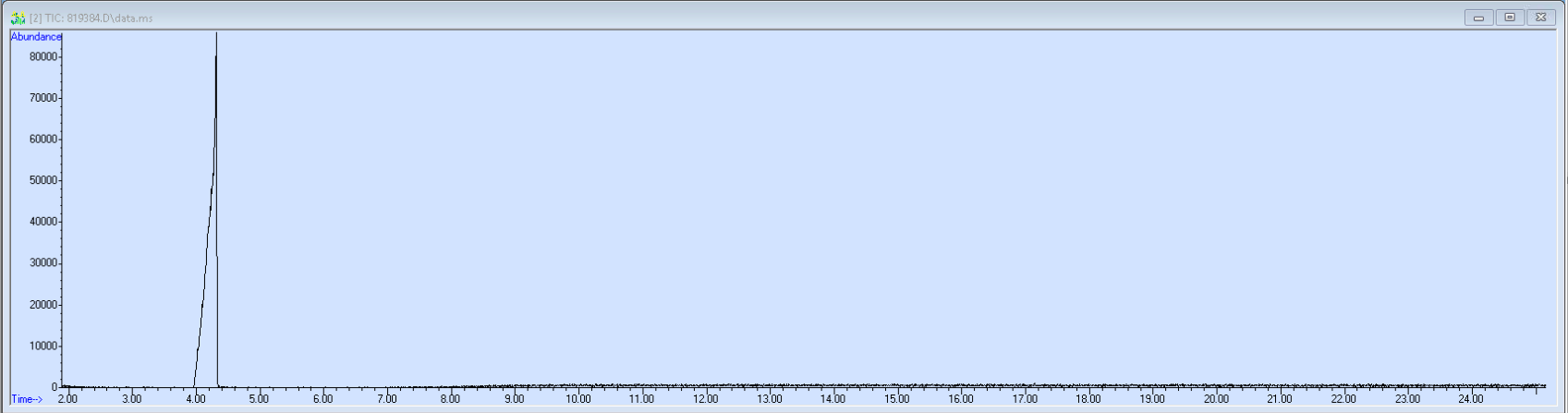
Task: Click the 21.00 time tick label
Action: (1280, 399)
